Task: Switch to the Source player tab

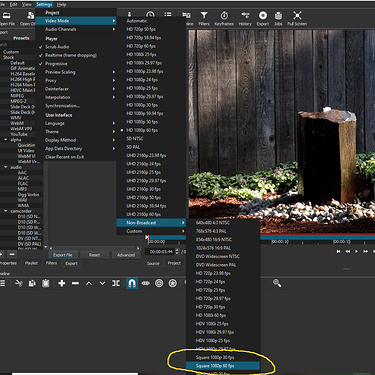Action: (x=153, y=263)
